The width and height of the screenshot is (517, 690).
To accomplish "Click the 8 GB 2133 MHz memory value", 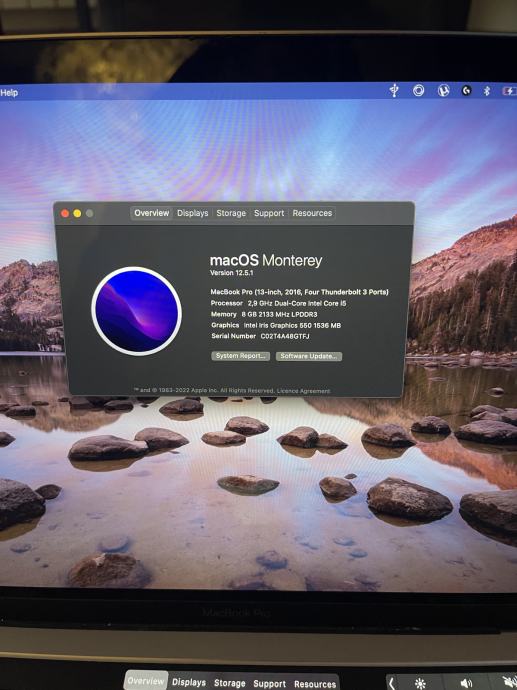I will (x=279, y=314).
